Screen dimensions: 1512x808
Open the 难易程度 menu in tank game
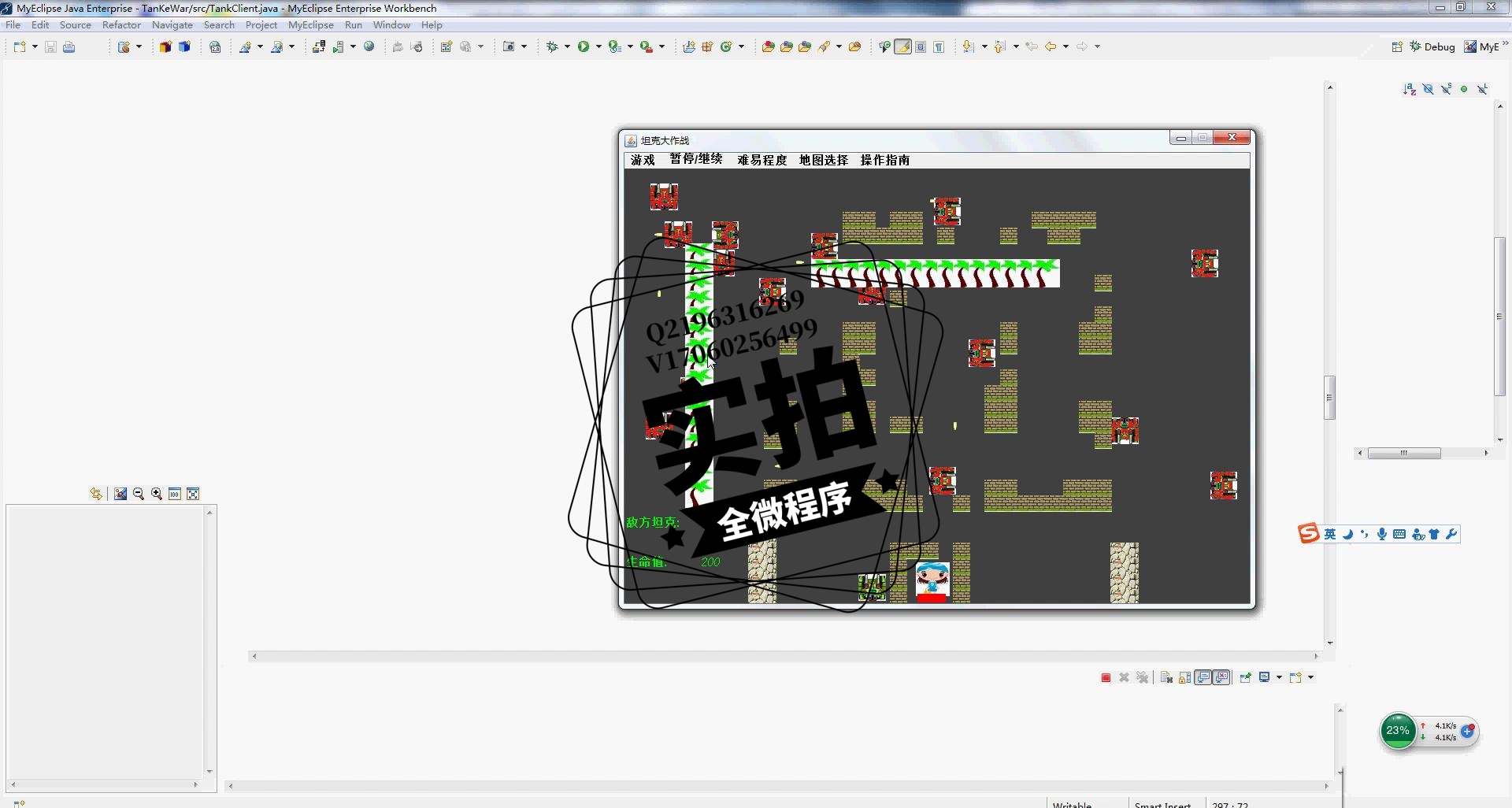762,160
